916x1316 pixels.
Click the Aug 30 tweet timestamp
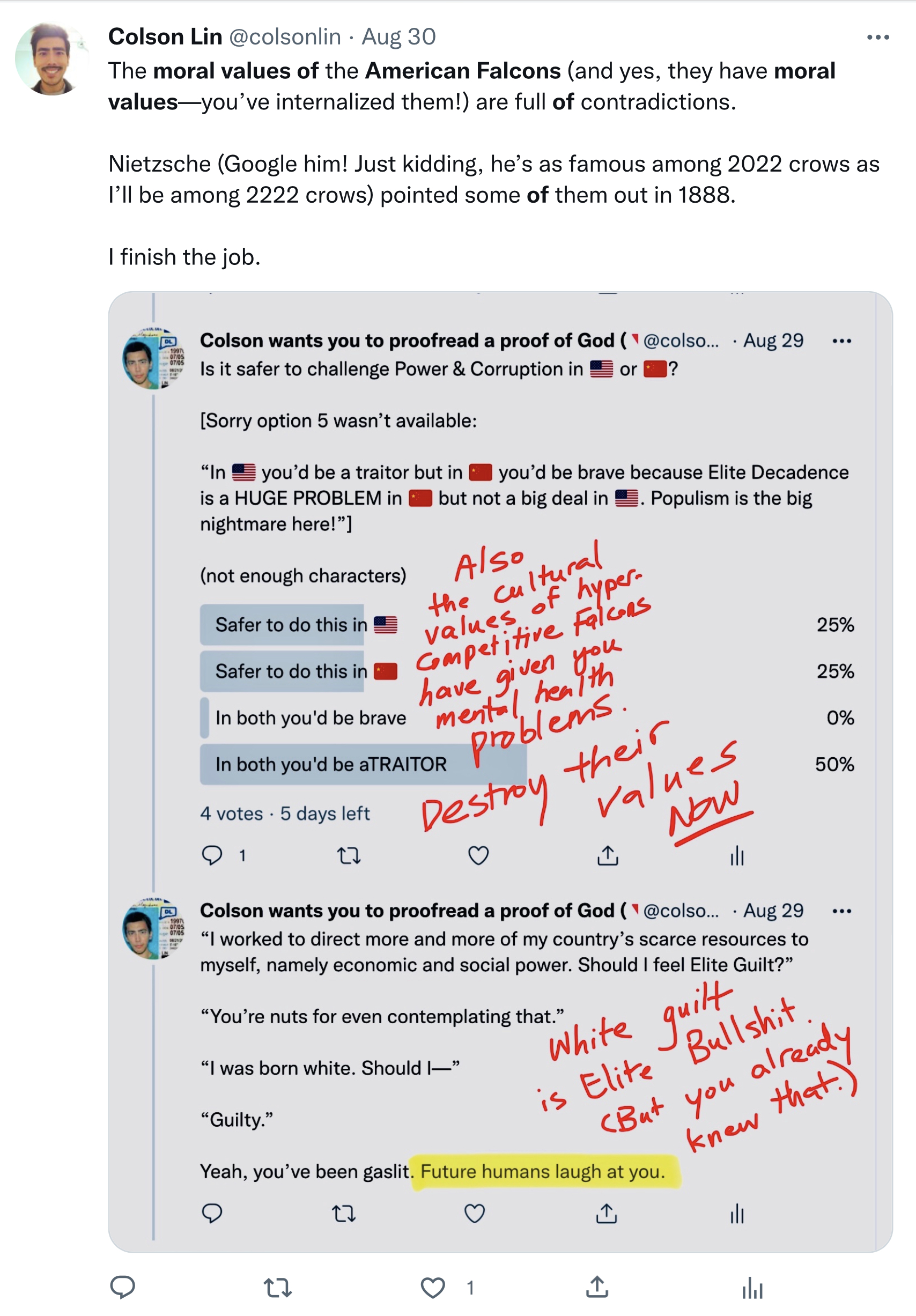coord(399,36)
